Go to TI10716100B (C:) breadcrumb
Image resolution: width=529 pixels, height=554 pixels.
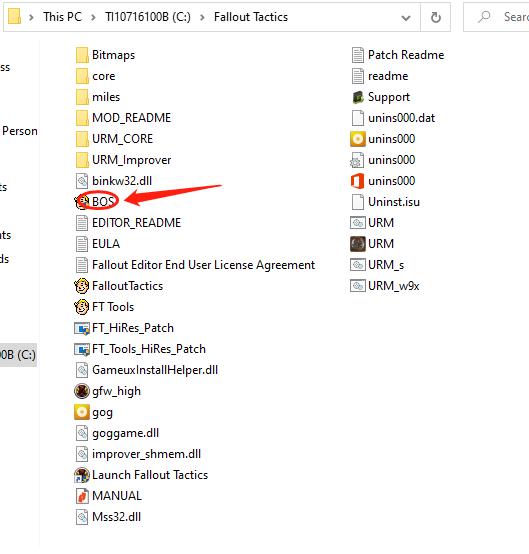tap(148, 17)
